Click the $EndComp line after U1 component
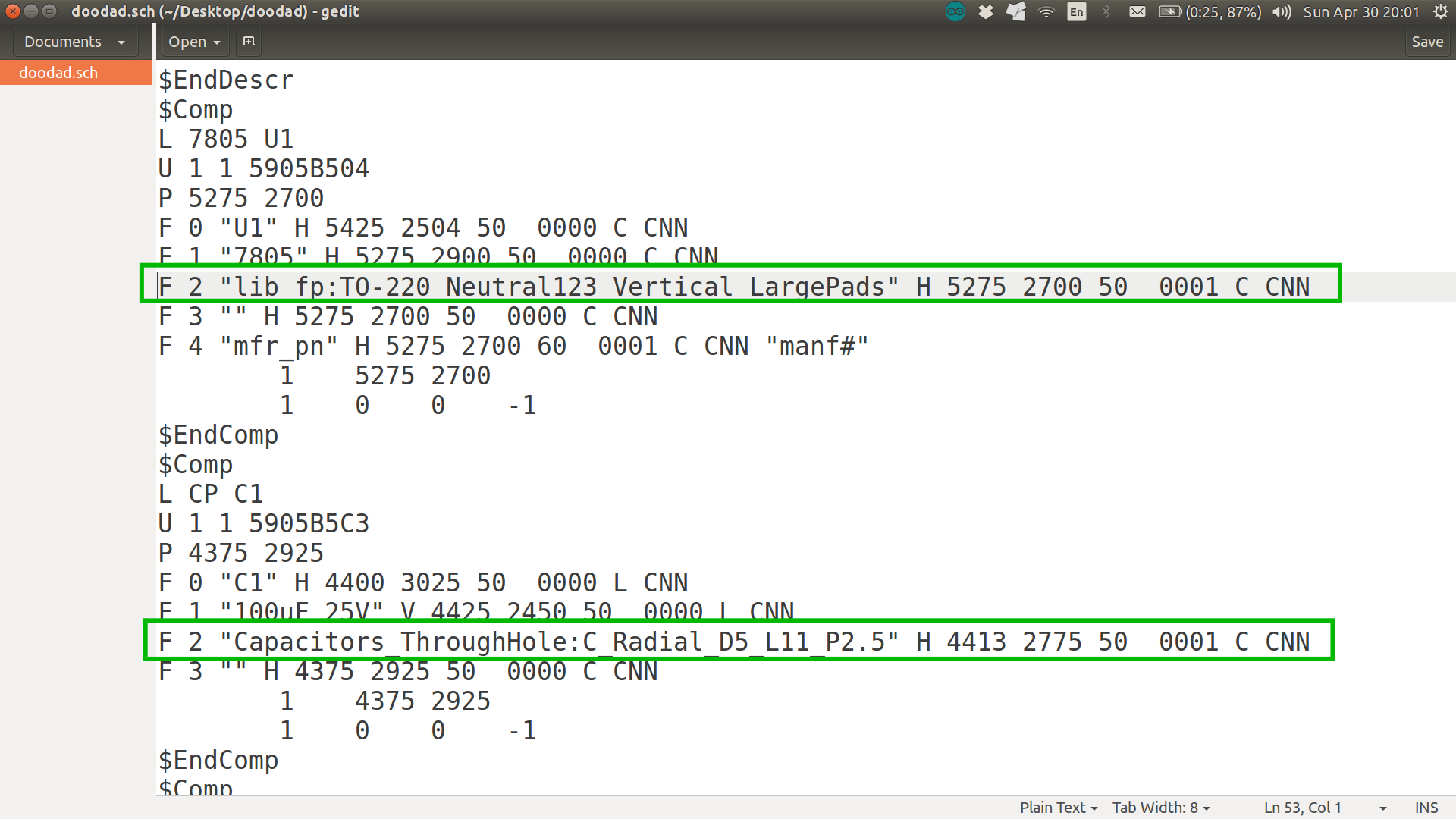 (218, 435)
